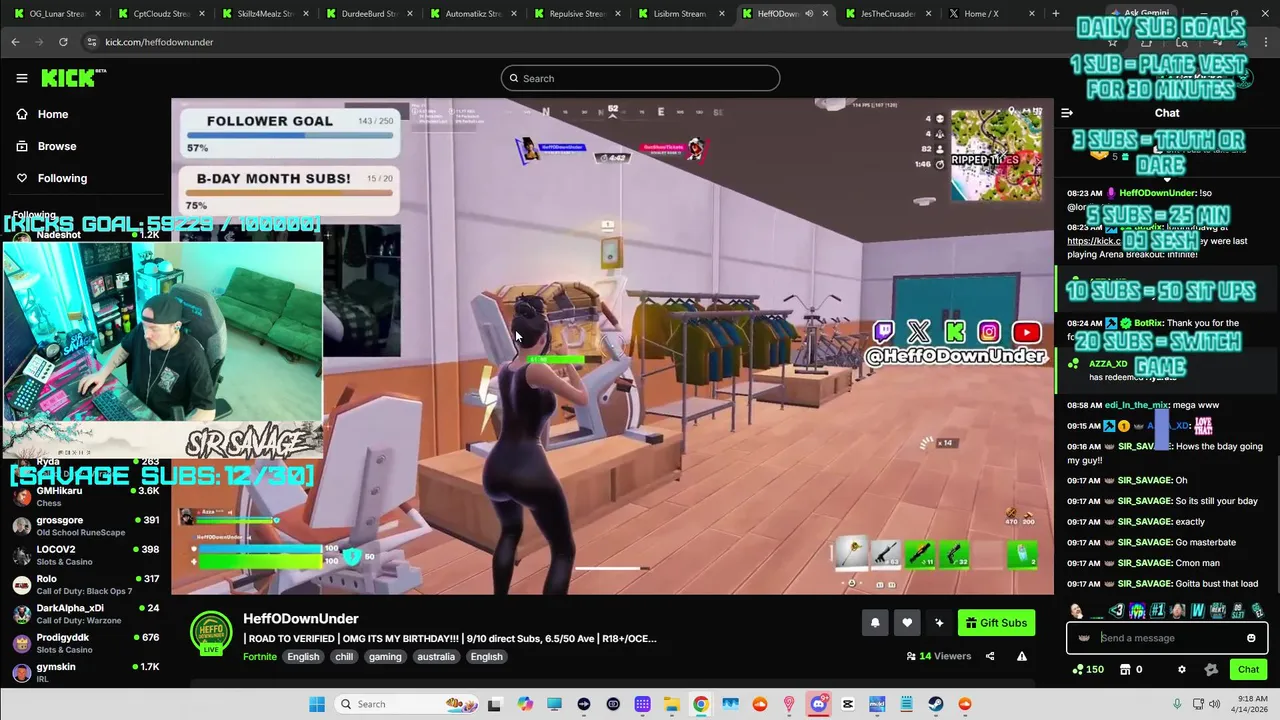Open the chat identity badge icon

[x=1085, y=638]
